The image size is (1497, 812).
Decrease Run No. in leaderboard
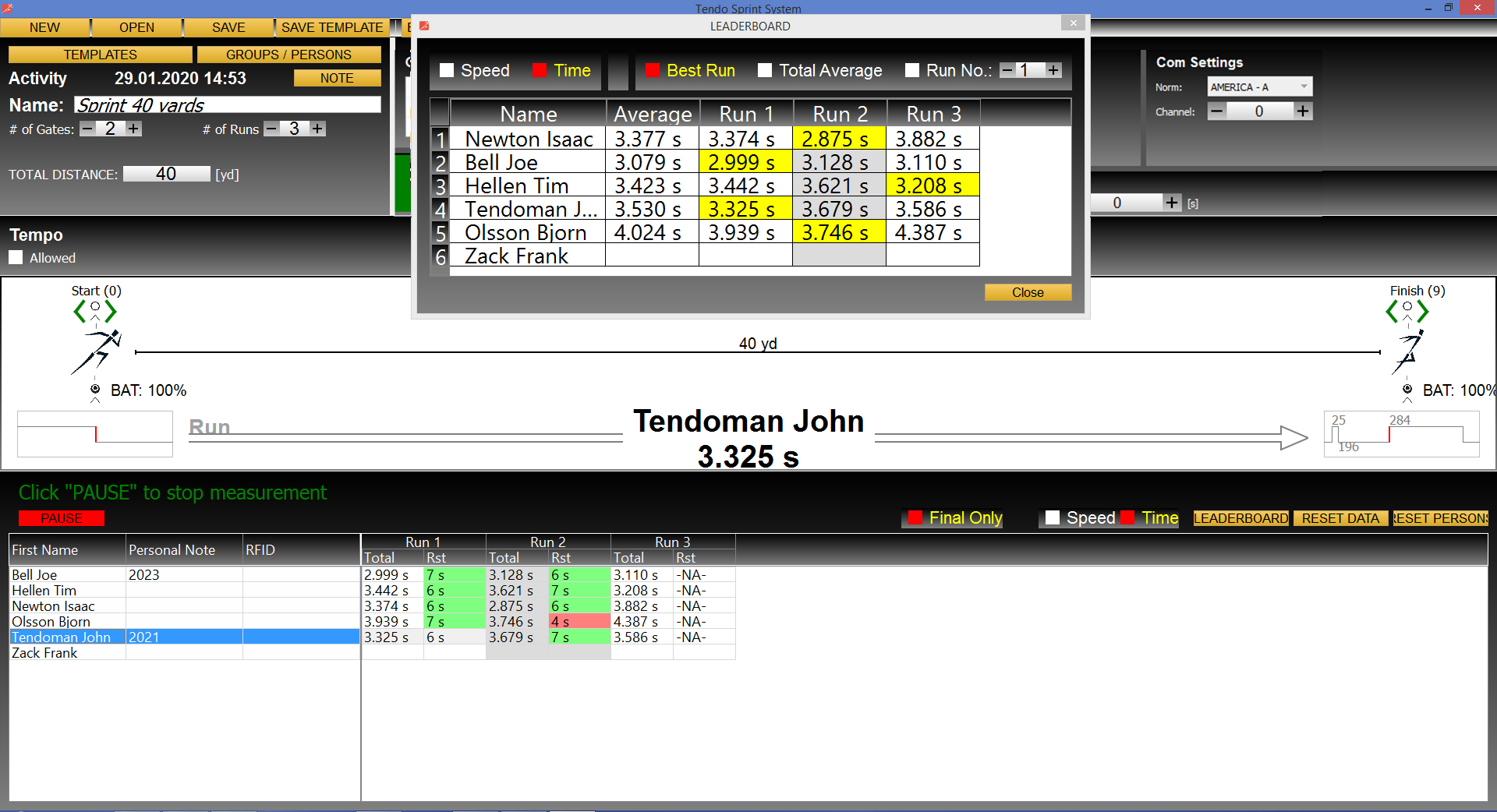[1007, 70]
